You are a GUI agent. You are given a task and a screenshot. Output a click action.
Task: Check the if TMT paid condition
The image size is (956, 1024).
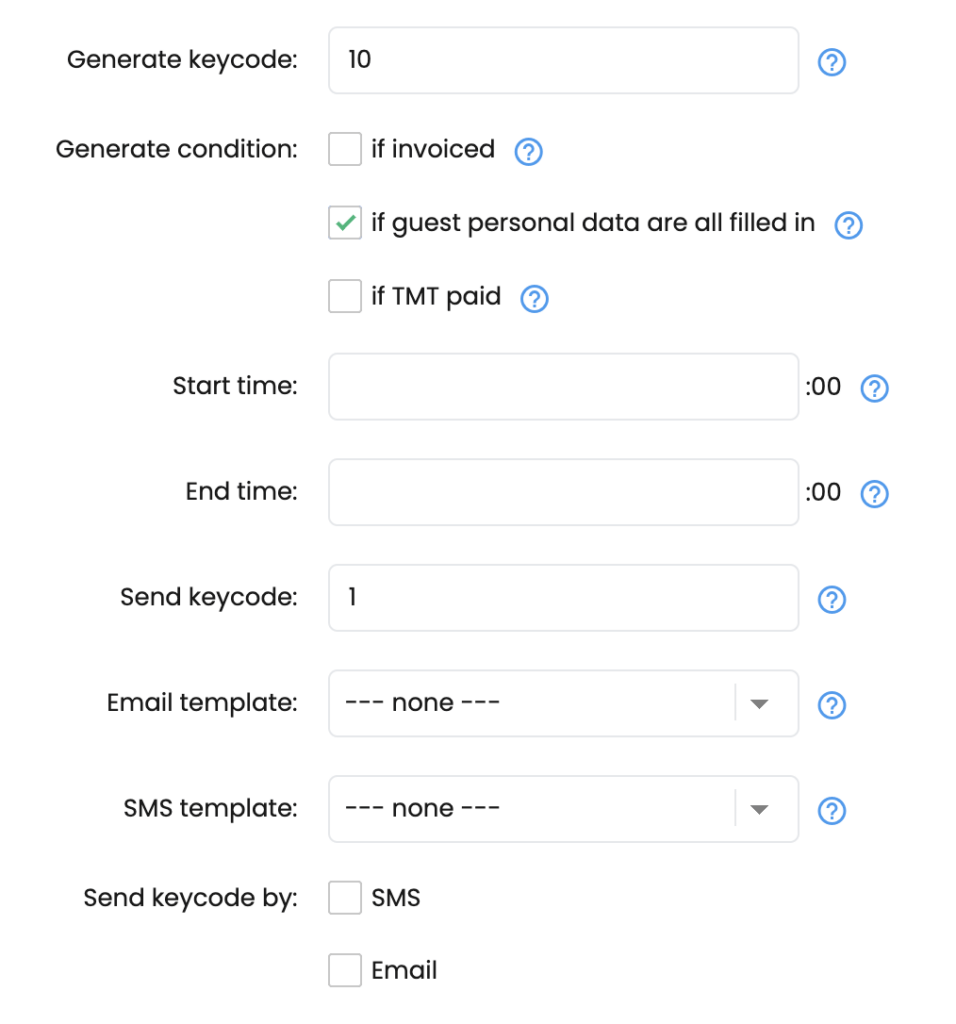click(x=344, y=296)
